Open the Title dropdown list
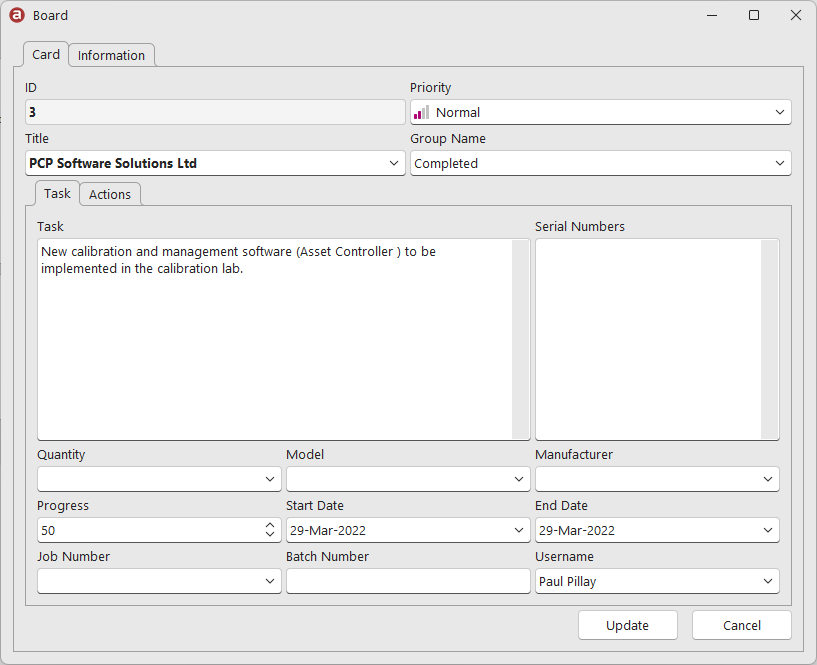The height and width of the screenshot is (665, 817). 394,163
